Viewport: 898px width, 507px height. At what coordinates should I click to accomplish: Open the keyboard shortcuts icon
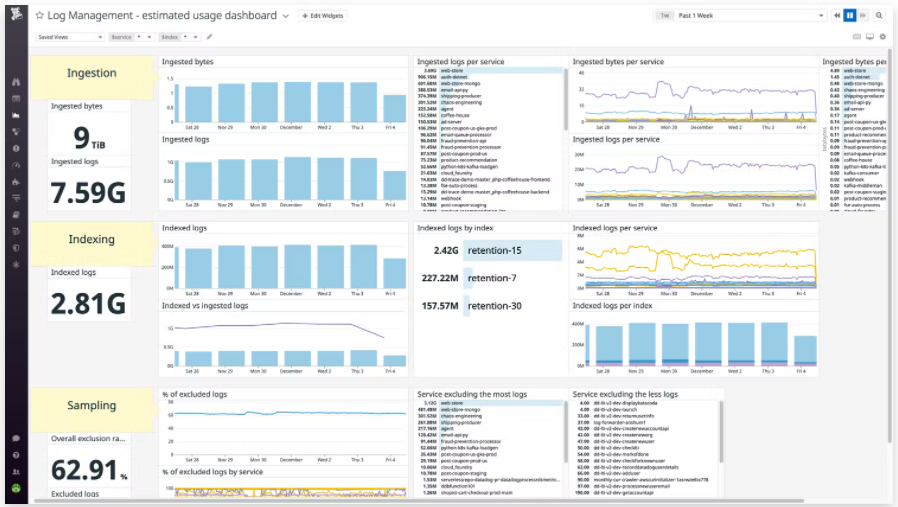click(857, 37)
